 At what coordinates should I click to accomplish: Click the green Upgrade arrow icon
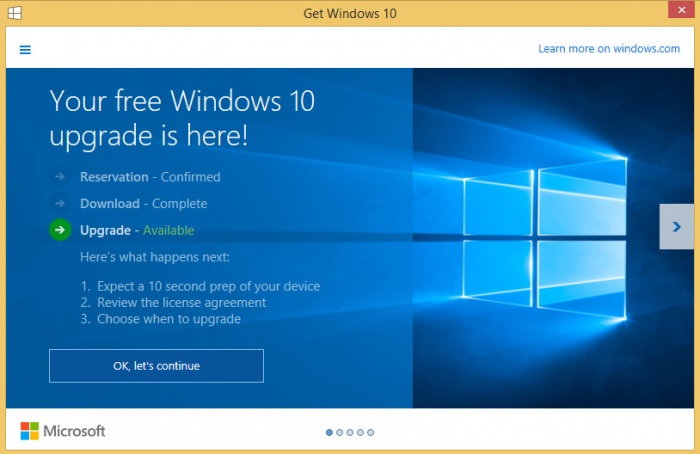pos(60,230)
